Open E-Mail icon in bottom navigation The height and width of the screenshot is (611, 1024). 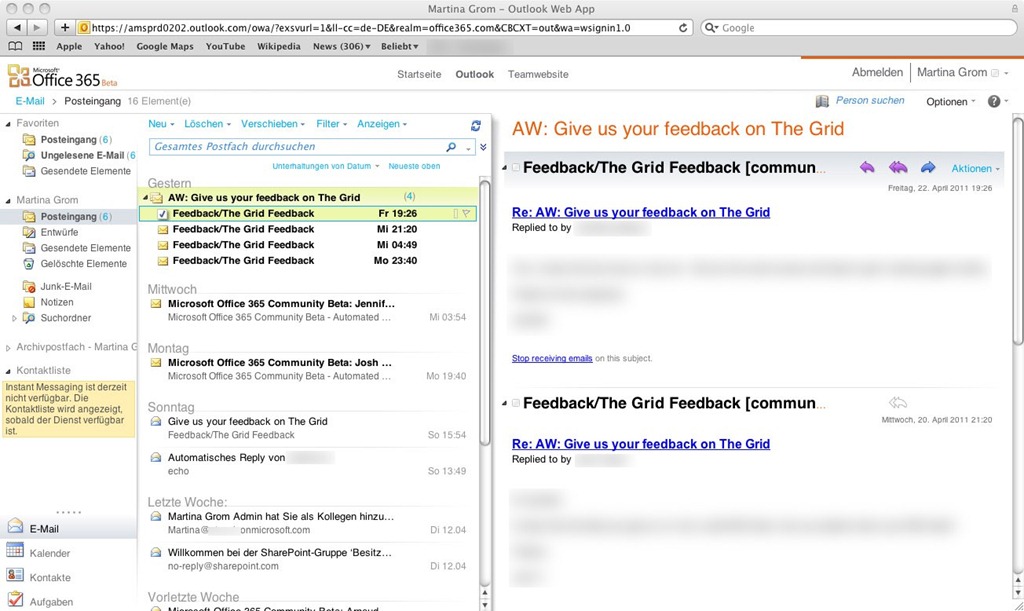click(x=15, y=526)
